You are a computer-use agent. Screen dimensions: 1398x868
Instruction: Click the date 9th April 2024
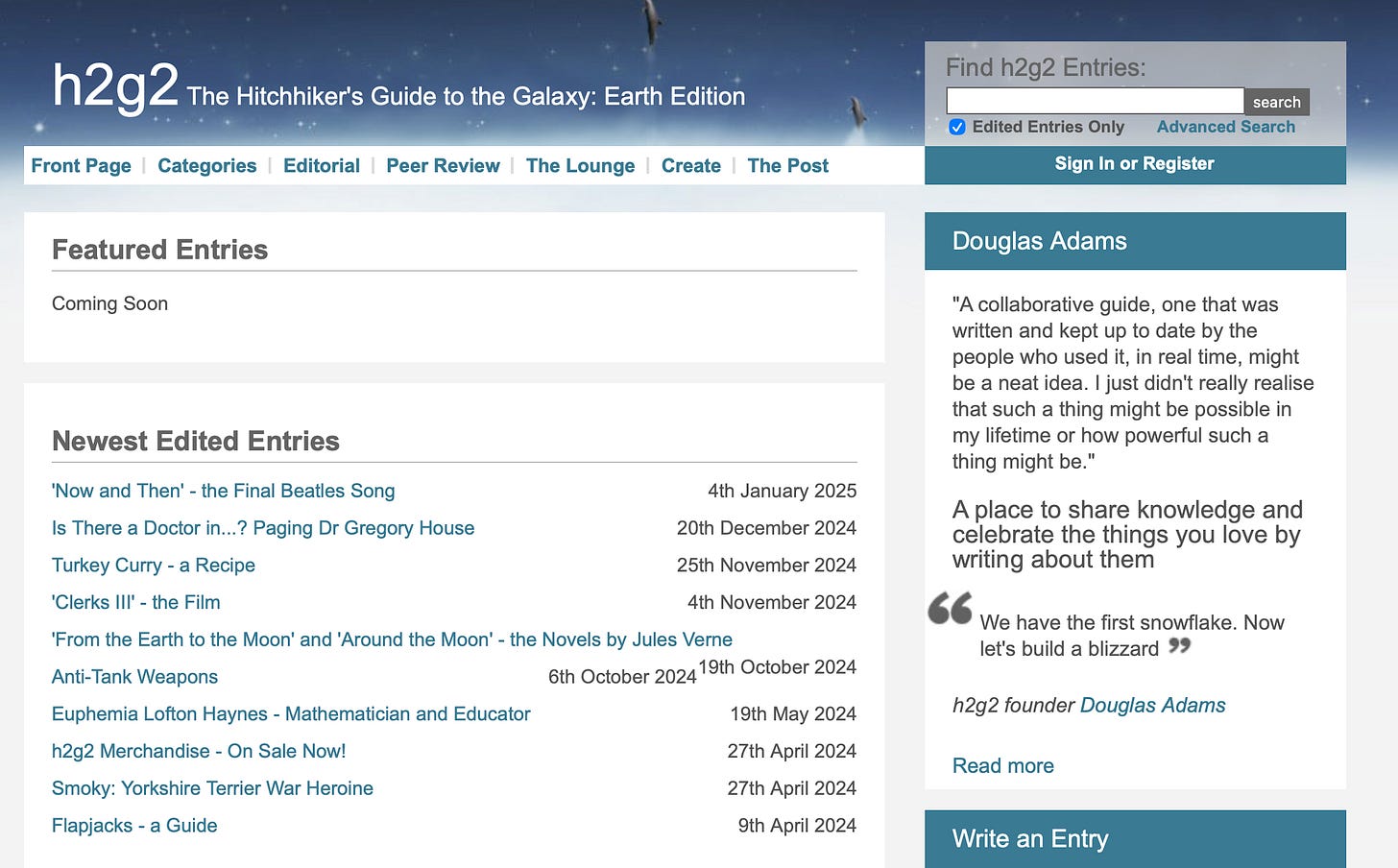(797, 826)
